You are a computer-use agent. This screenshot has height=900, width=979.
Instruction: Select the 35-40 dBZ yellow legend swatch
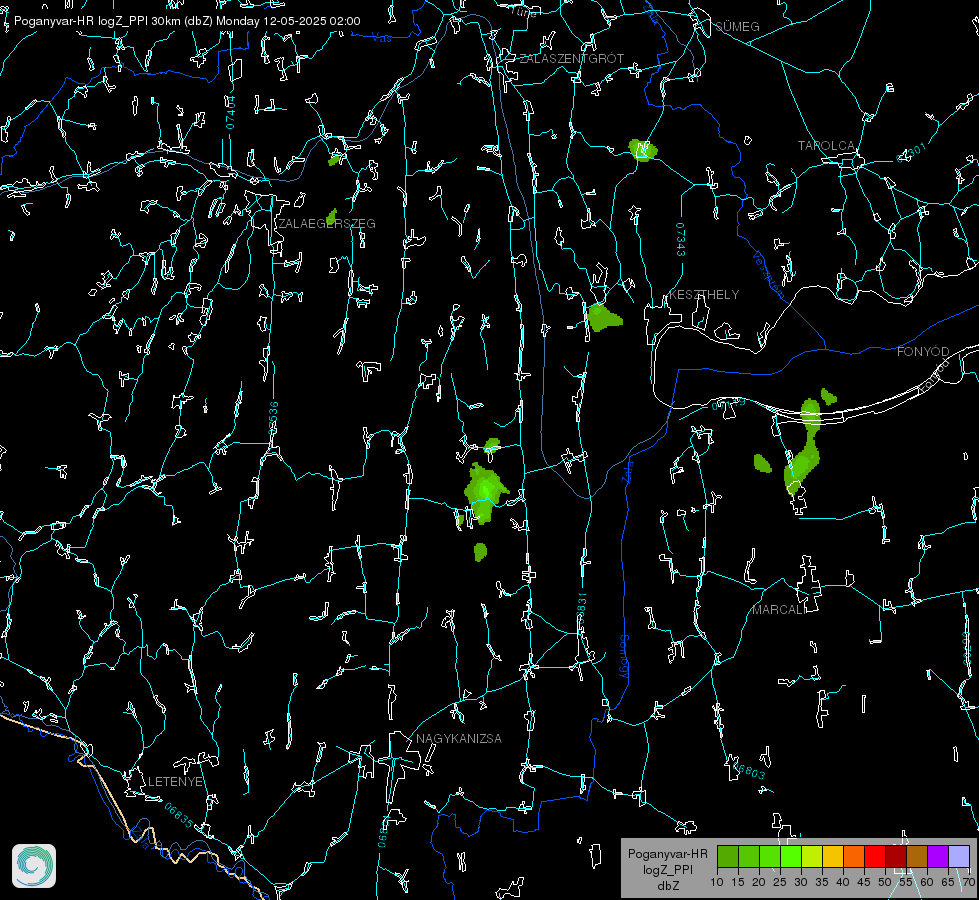[833, 856]
